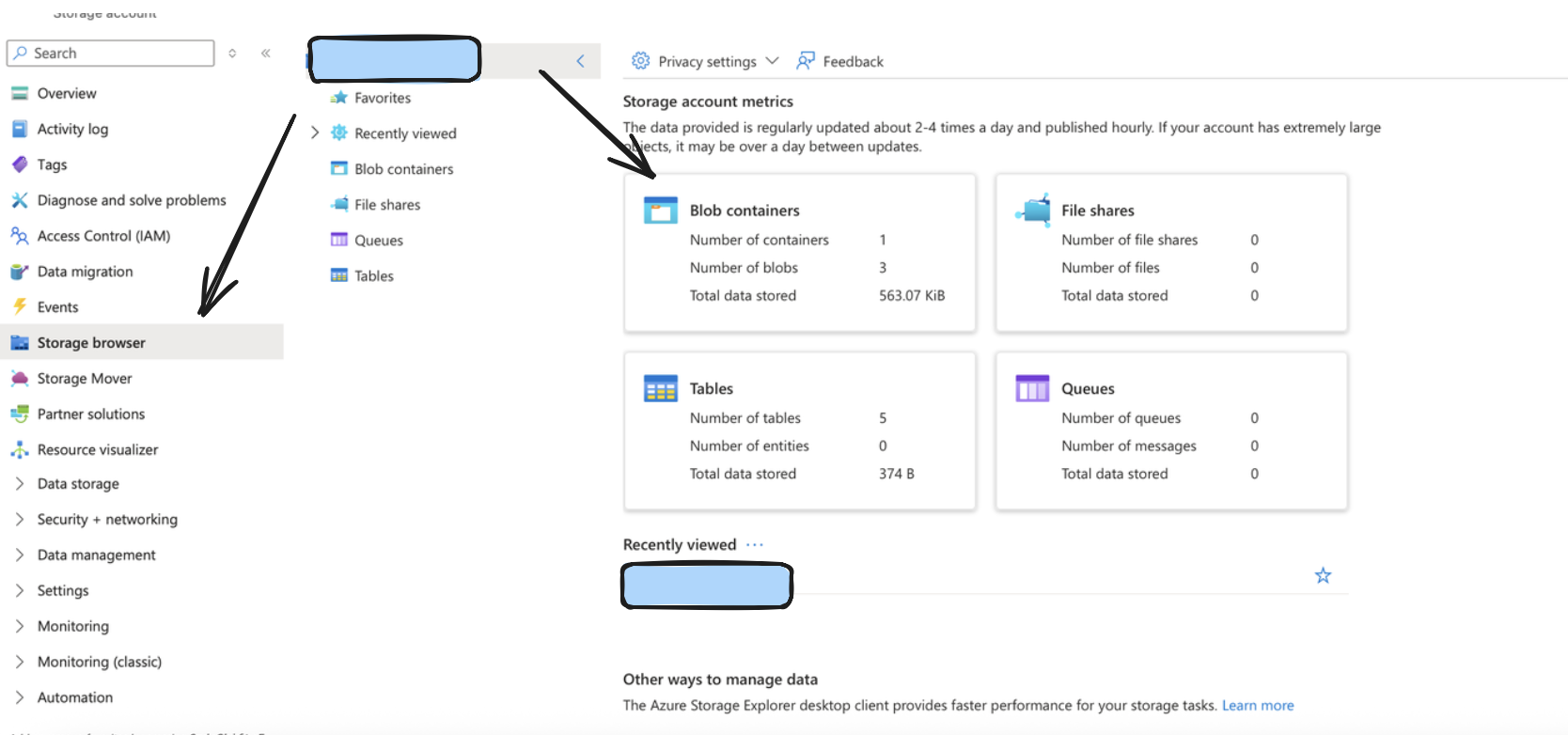The height and width of the screenshot is (735, 1568).
Task: Expand the Data storage section
Action: 20,483
